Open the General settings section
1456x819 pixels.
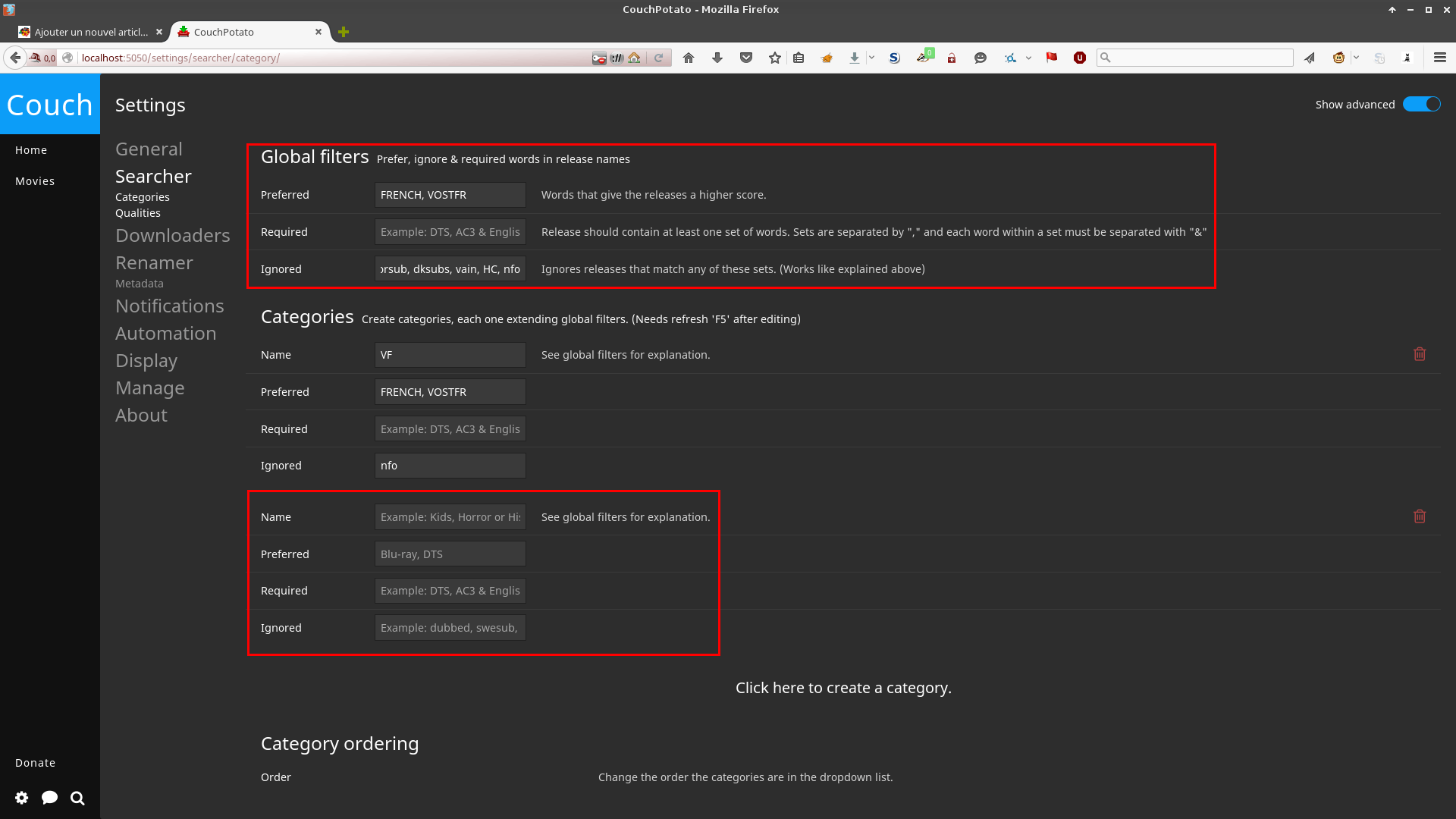[149, 149]
